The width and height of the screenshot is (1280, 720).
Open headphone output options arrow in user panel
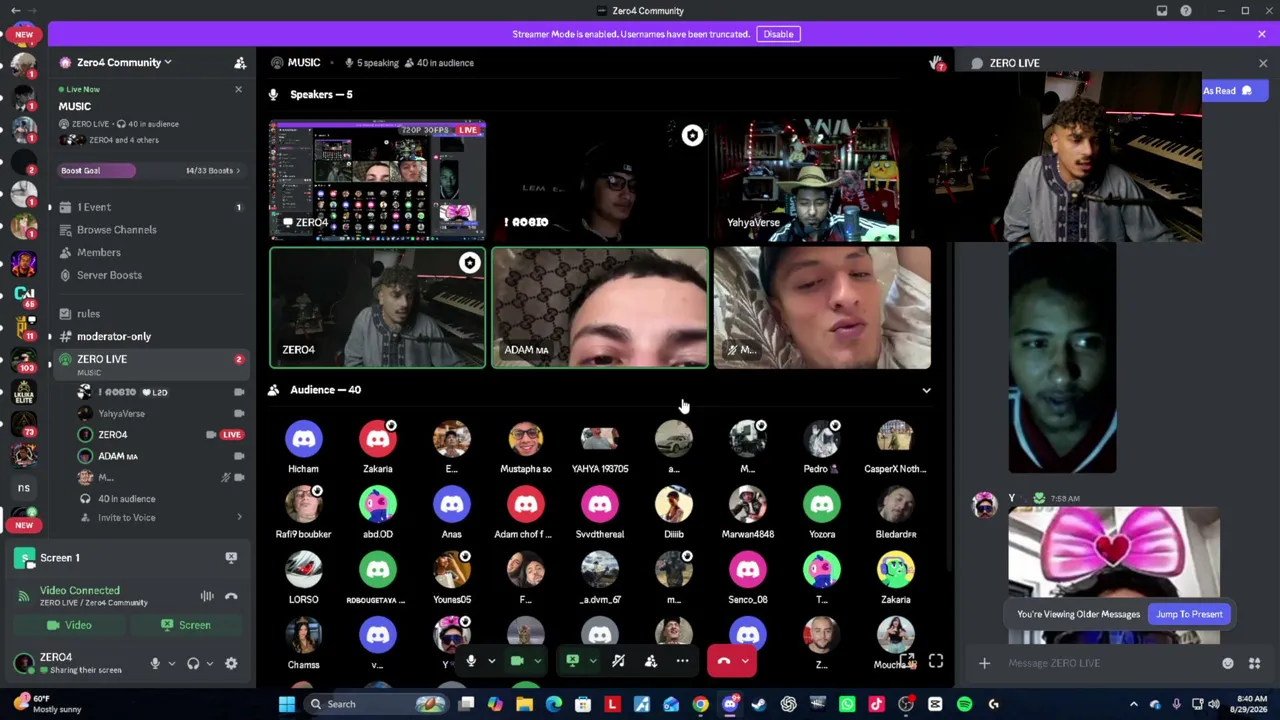point(209,664)
